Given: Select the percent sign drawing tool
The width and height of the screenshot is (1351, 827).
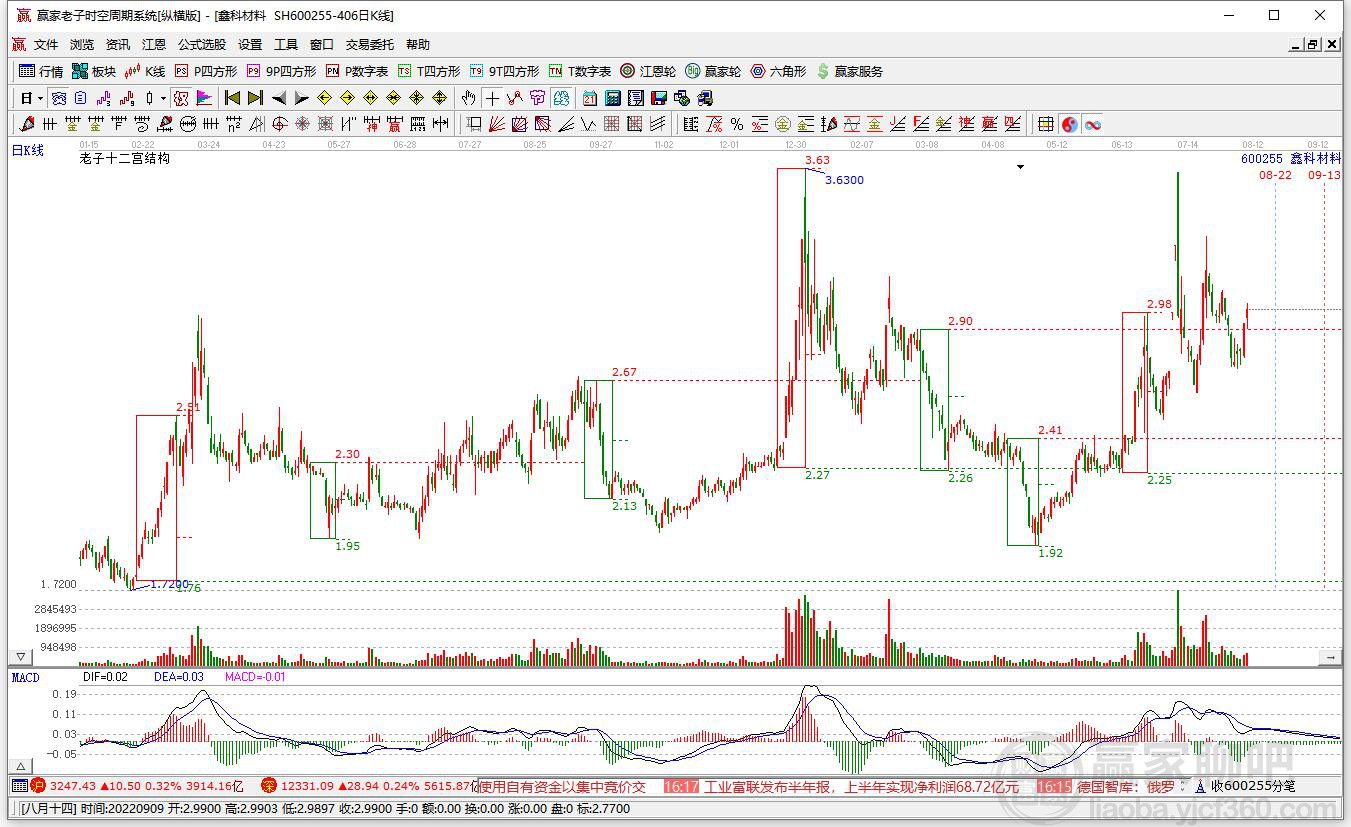Looking at the screenshot, I should (x=737, y=124).
